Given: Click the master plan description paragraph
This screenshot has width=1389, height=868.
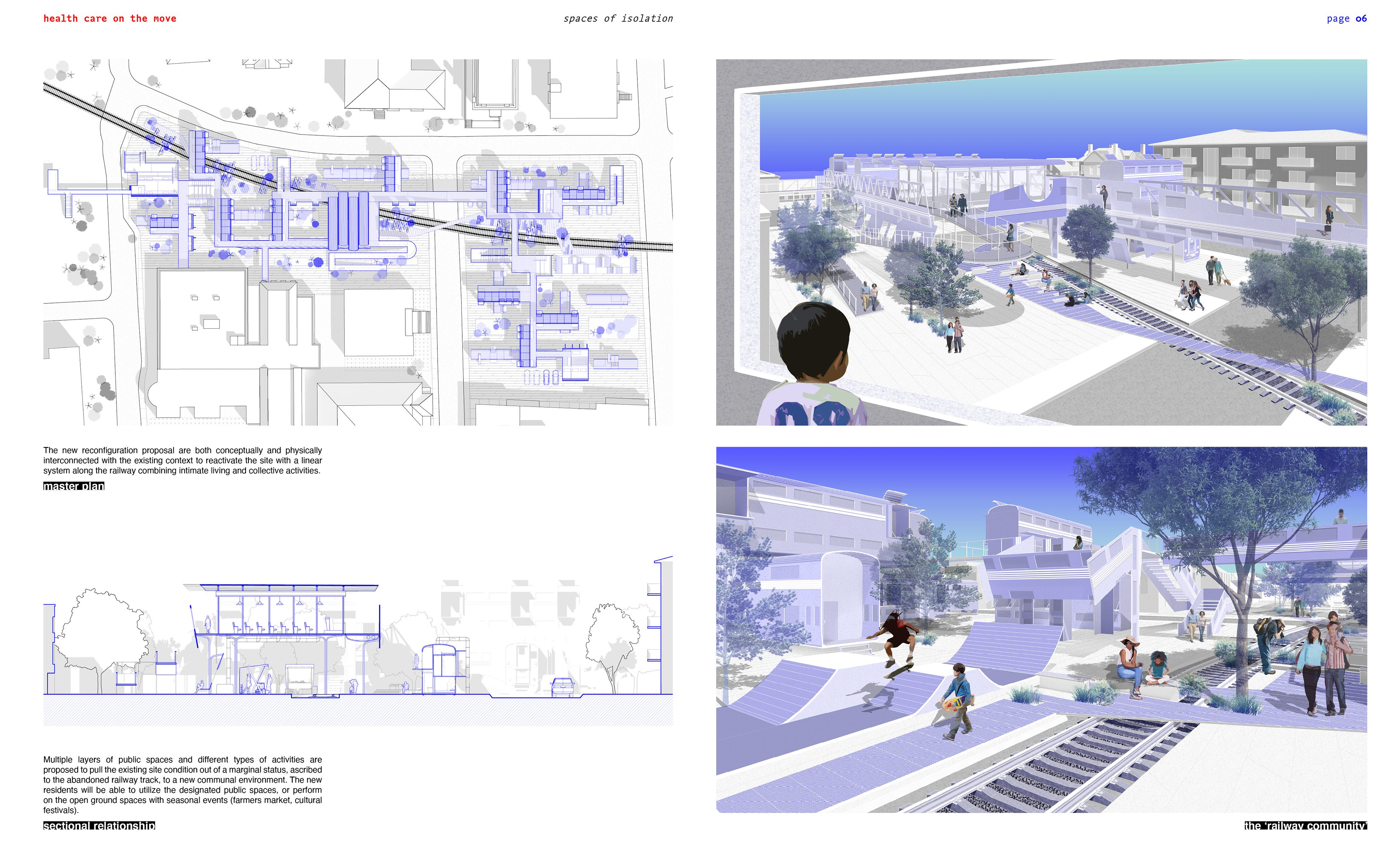Looking at the screenshot, I should click(183, 460).
